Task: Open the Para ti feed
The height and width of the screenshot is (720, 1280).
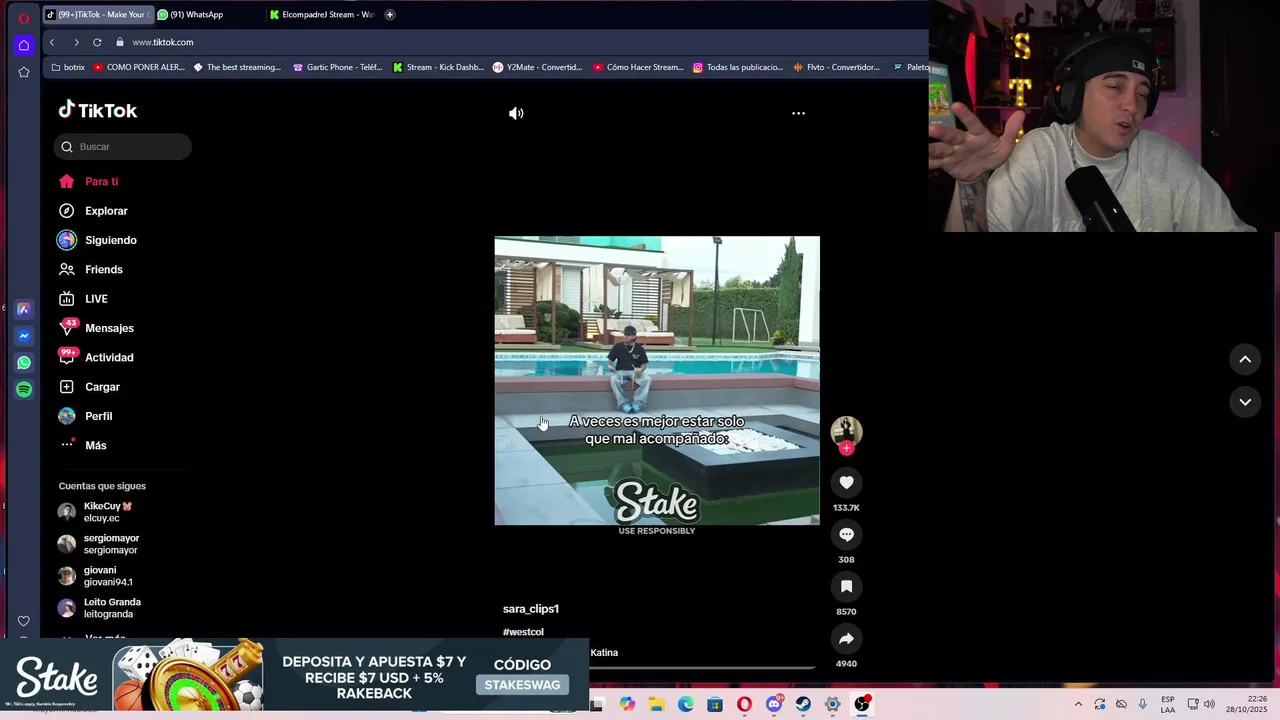Action: [88, 181]
